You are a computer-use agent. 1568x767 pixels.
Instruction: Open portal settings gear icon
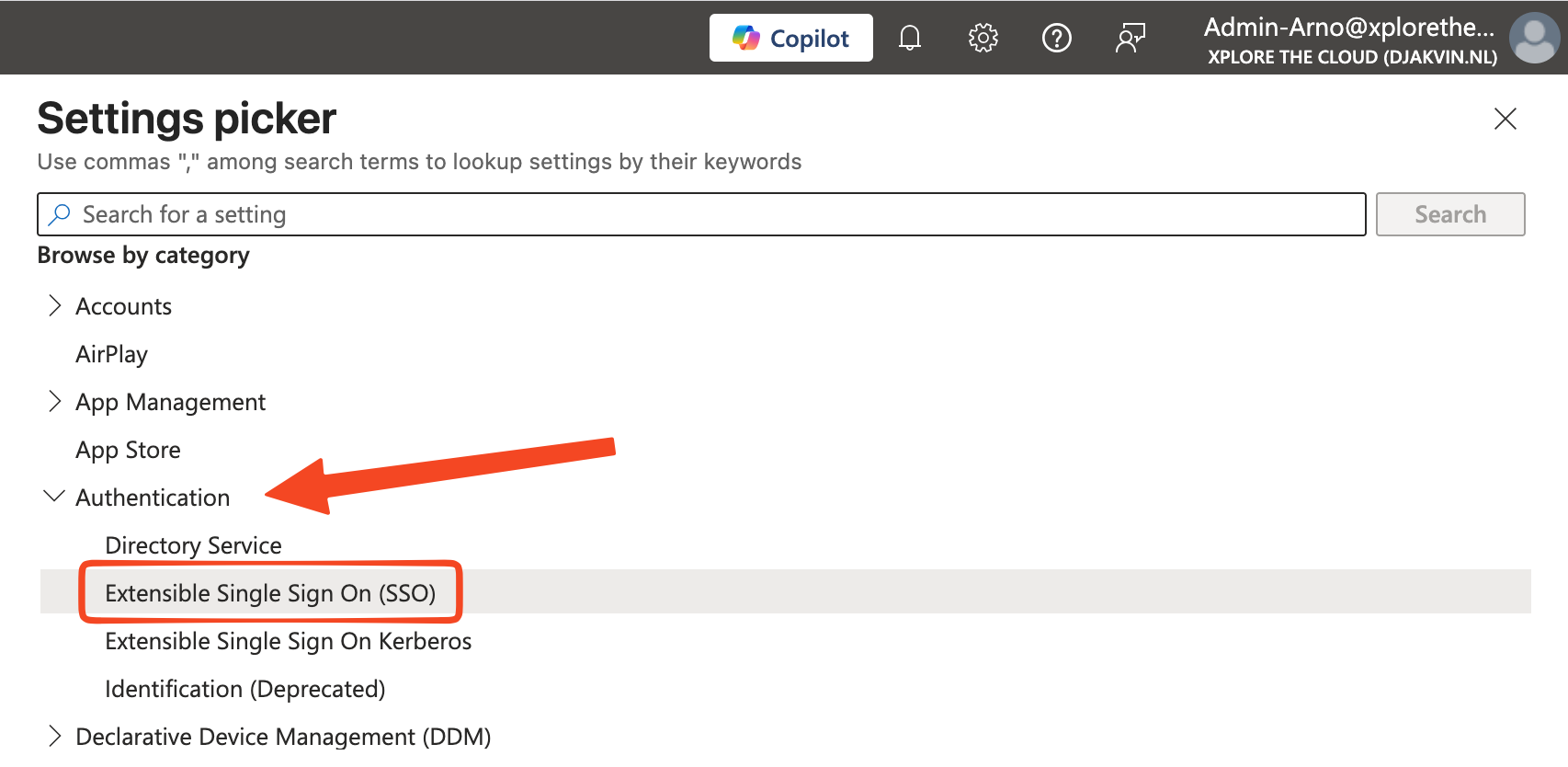click(x=983, y=38)
